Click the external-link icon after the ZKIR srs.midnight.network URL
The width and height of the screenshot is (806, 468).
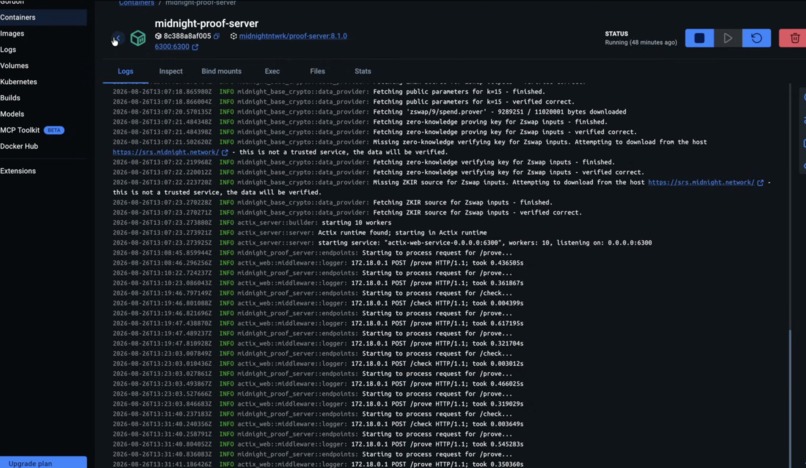tap(760, 183)
